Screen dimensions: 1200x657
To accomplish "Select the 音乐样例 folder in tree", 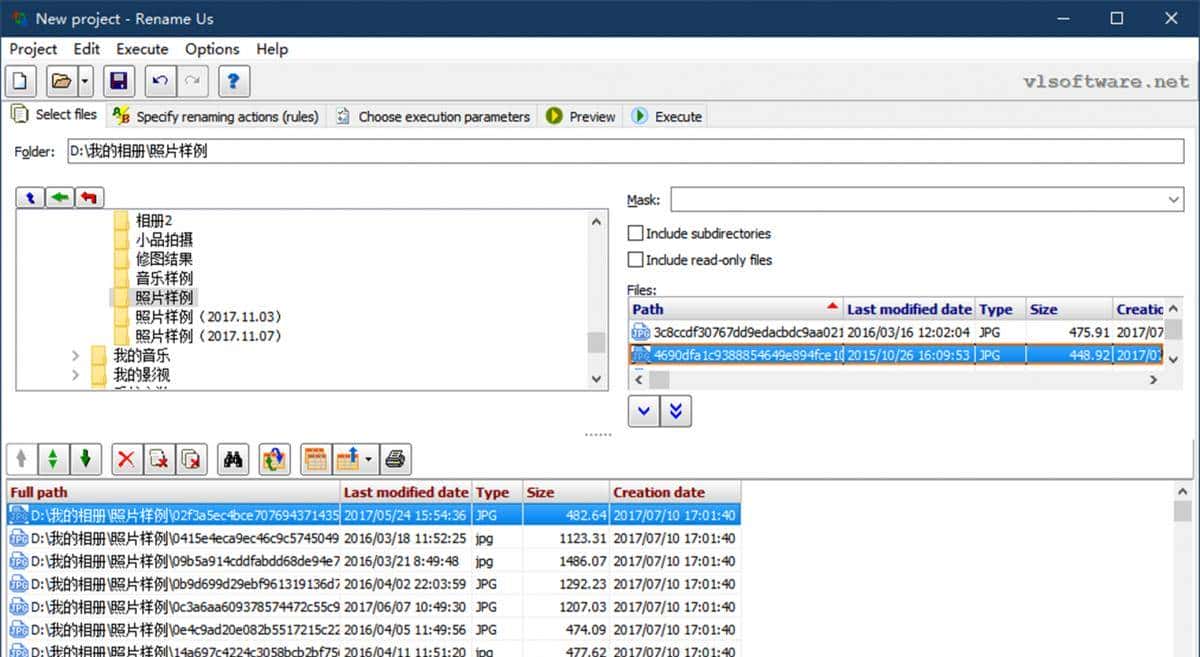I will (x=164, y=278).
